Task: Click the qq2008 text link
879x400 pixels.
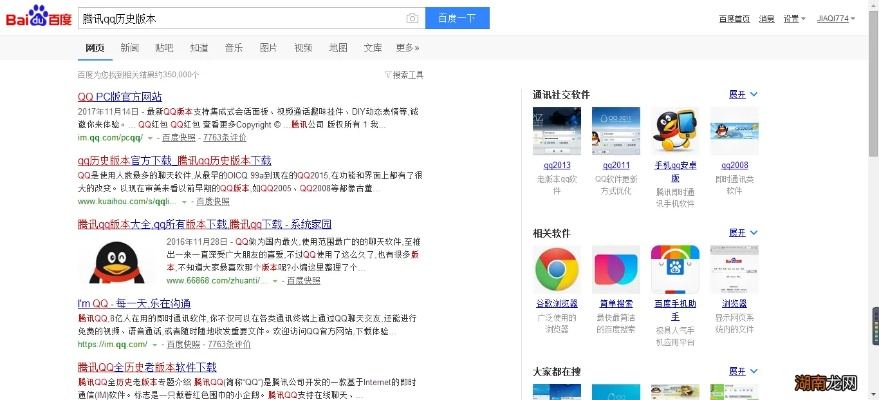Action: click(734, 166)
